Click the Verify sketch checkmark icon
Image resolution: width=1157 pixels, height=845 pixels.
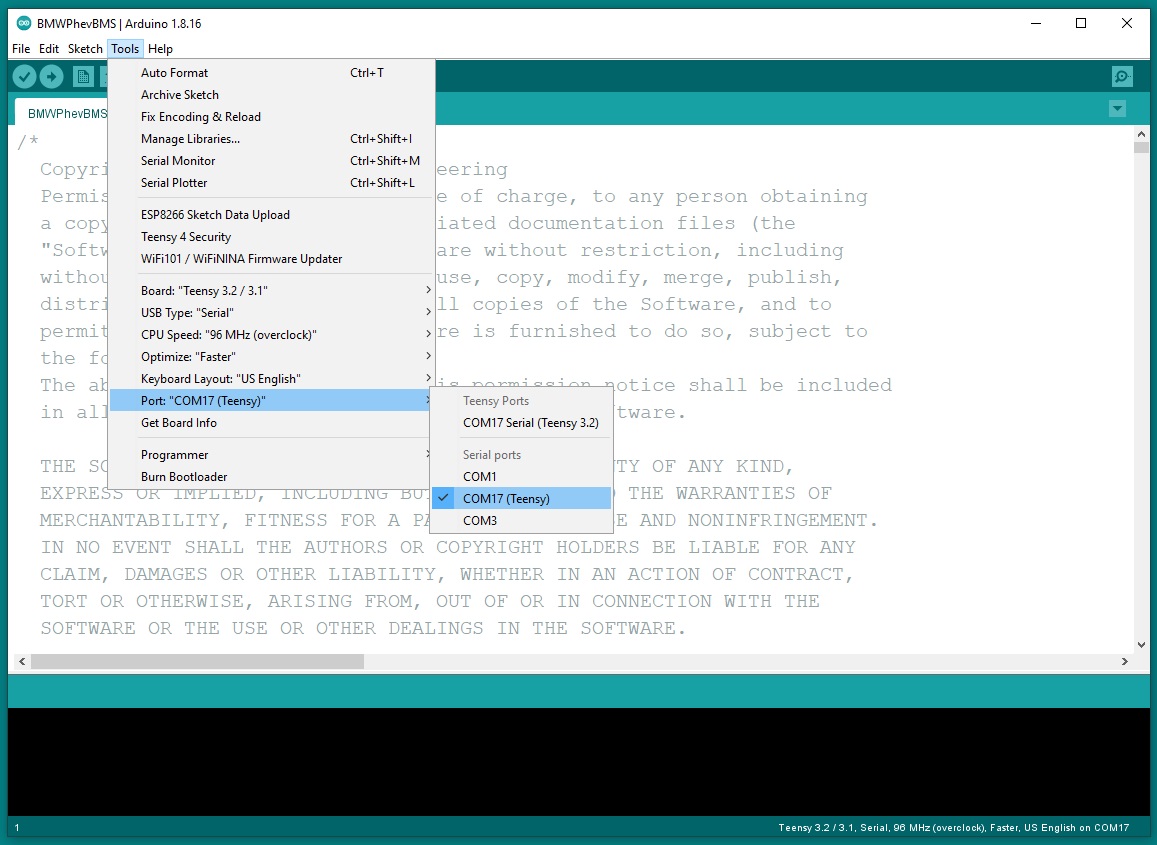click(x=24, y=77)
